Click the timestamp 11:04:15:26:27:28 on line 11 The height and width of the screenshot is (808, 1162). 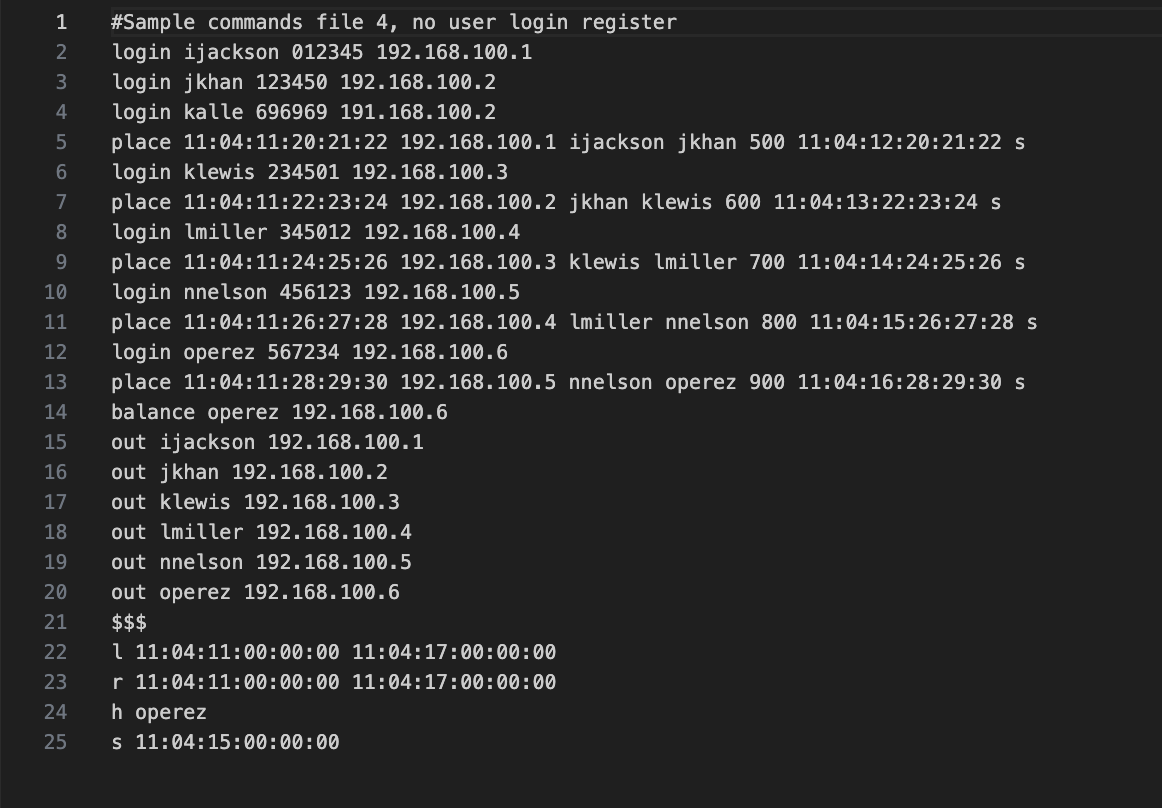pyautogui.click(x=912, y=322)
